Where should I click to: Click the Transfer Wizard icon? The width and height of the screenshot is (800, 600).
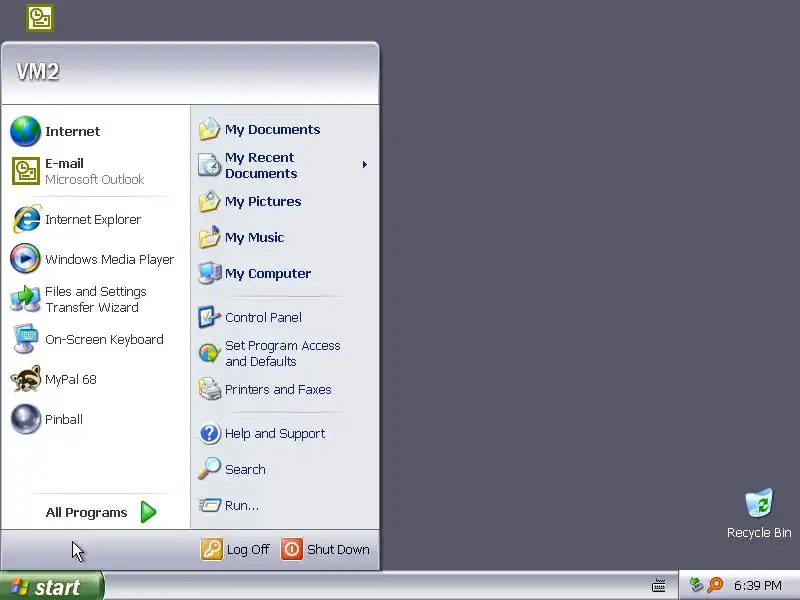(x=26, y=299)
